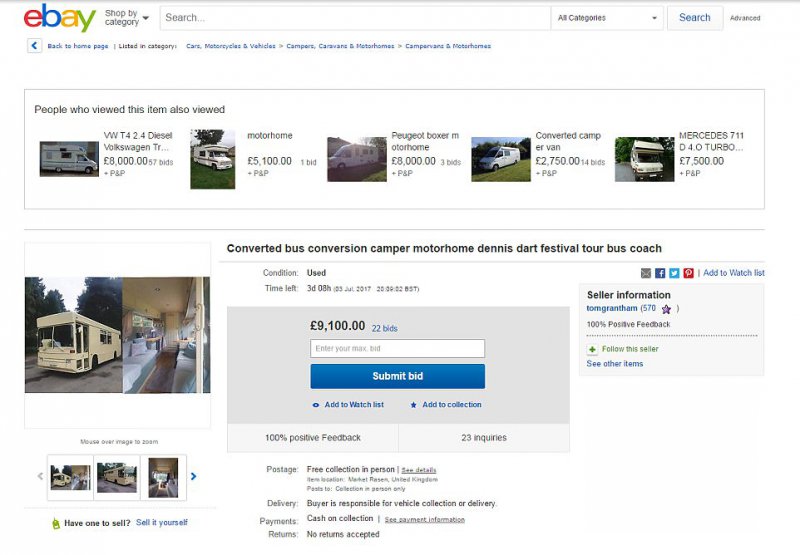Click the eBay logo
The width and height of the screenshot is (800, 555).
pos(59,18)
